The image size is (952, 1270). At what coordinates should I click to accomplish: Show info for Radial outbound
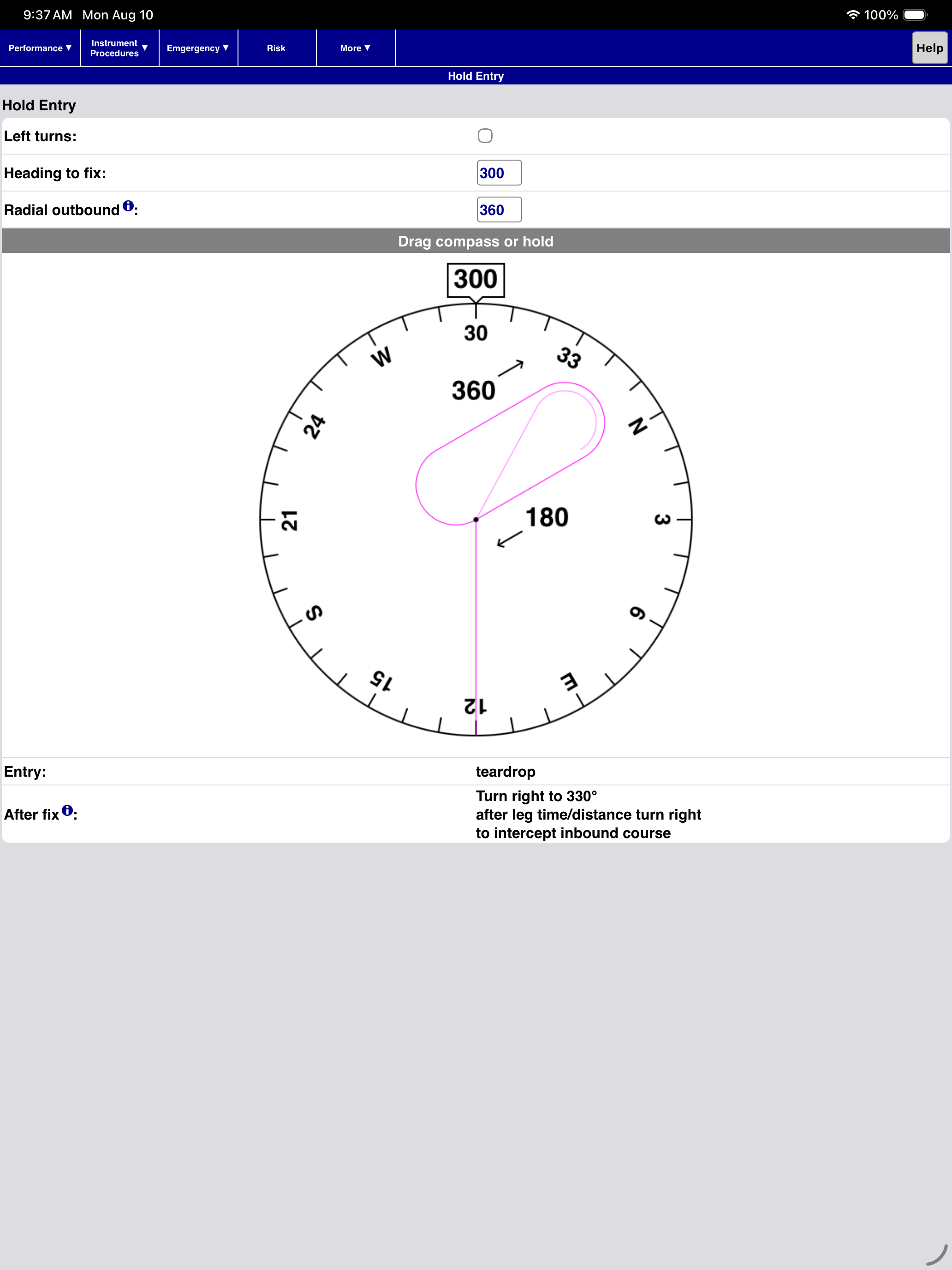tap(128, 205)
